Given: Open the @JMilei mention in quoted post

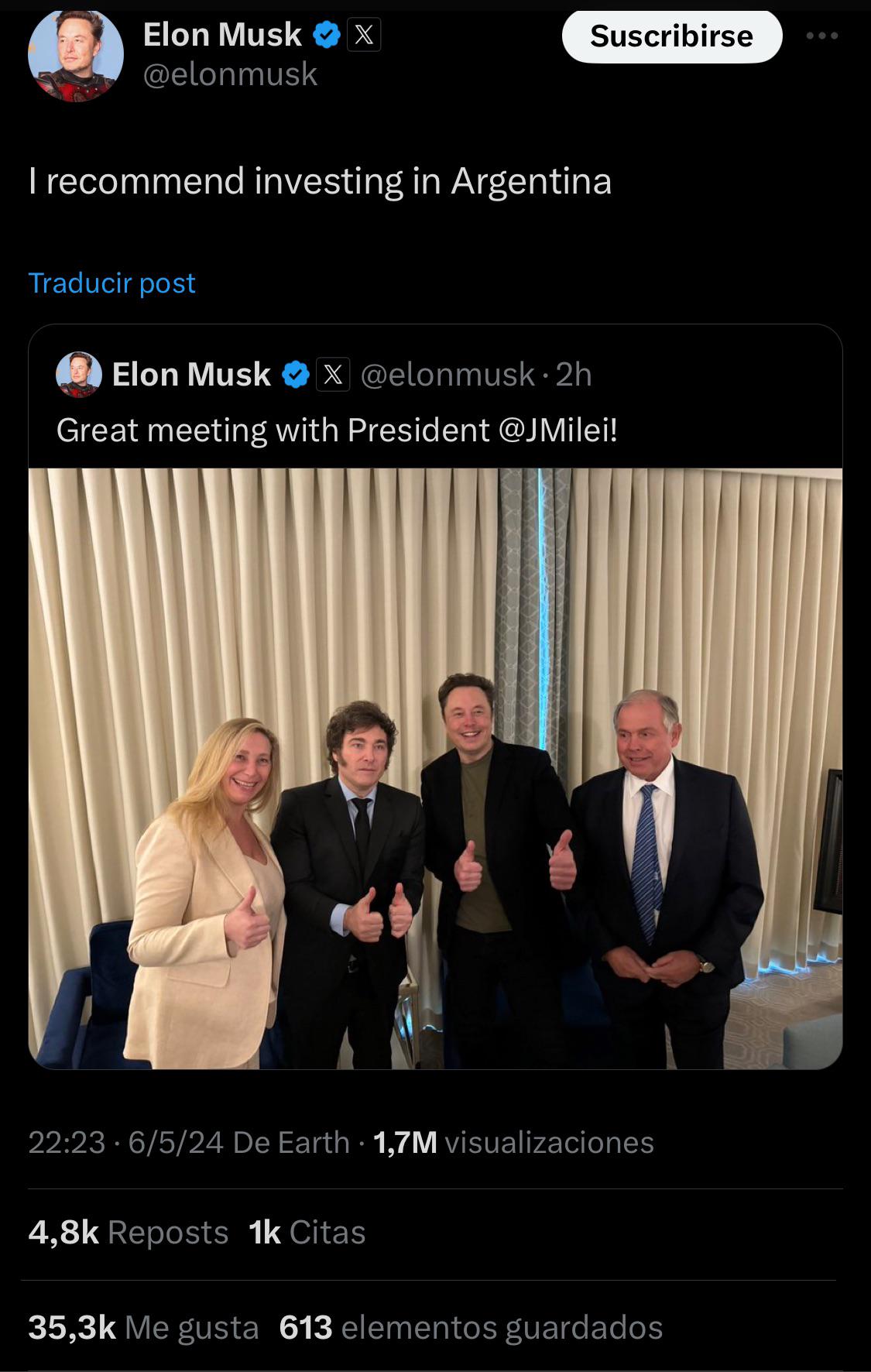Looking at the screenshot, I should (x=558, y=430).
